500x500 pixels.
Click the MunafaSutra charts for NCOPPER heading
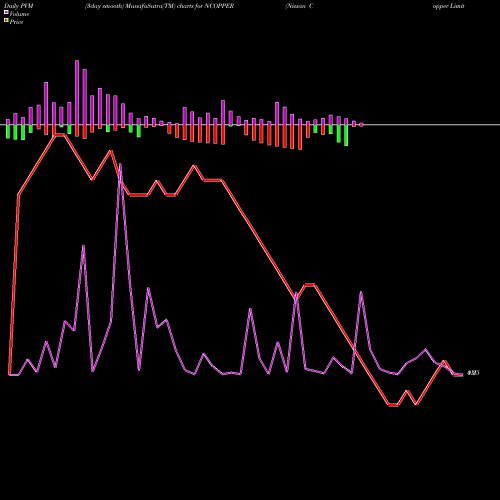point(159,6)
